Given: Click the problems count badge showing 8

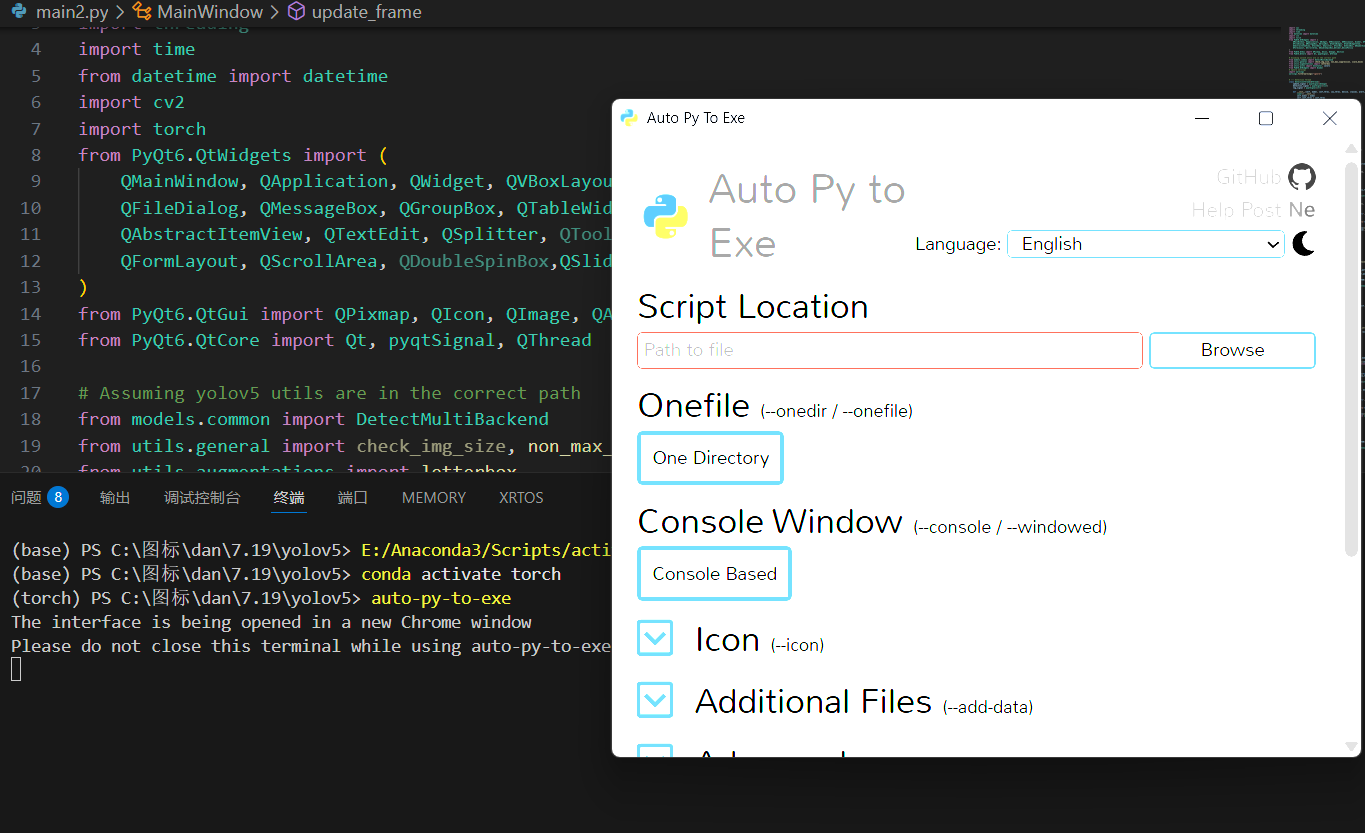Looking at the screenshot, I should [58, 497].
